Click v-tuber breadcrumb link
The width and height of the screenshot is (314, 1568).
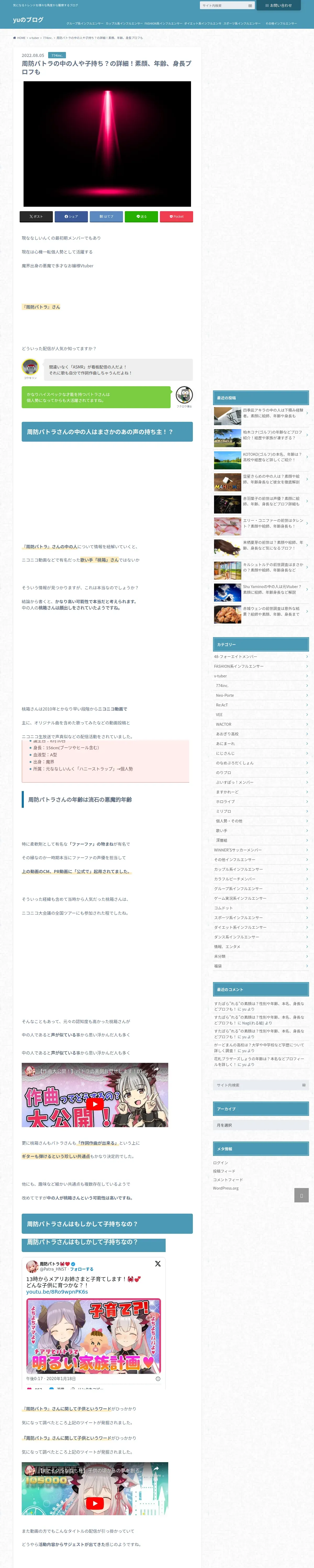pos(34,38)
